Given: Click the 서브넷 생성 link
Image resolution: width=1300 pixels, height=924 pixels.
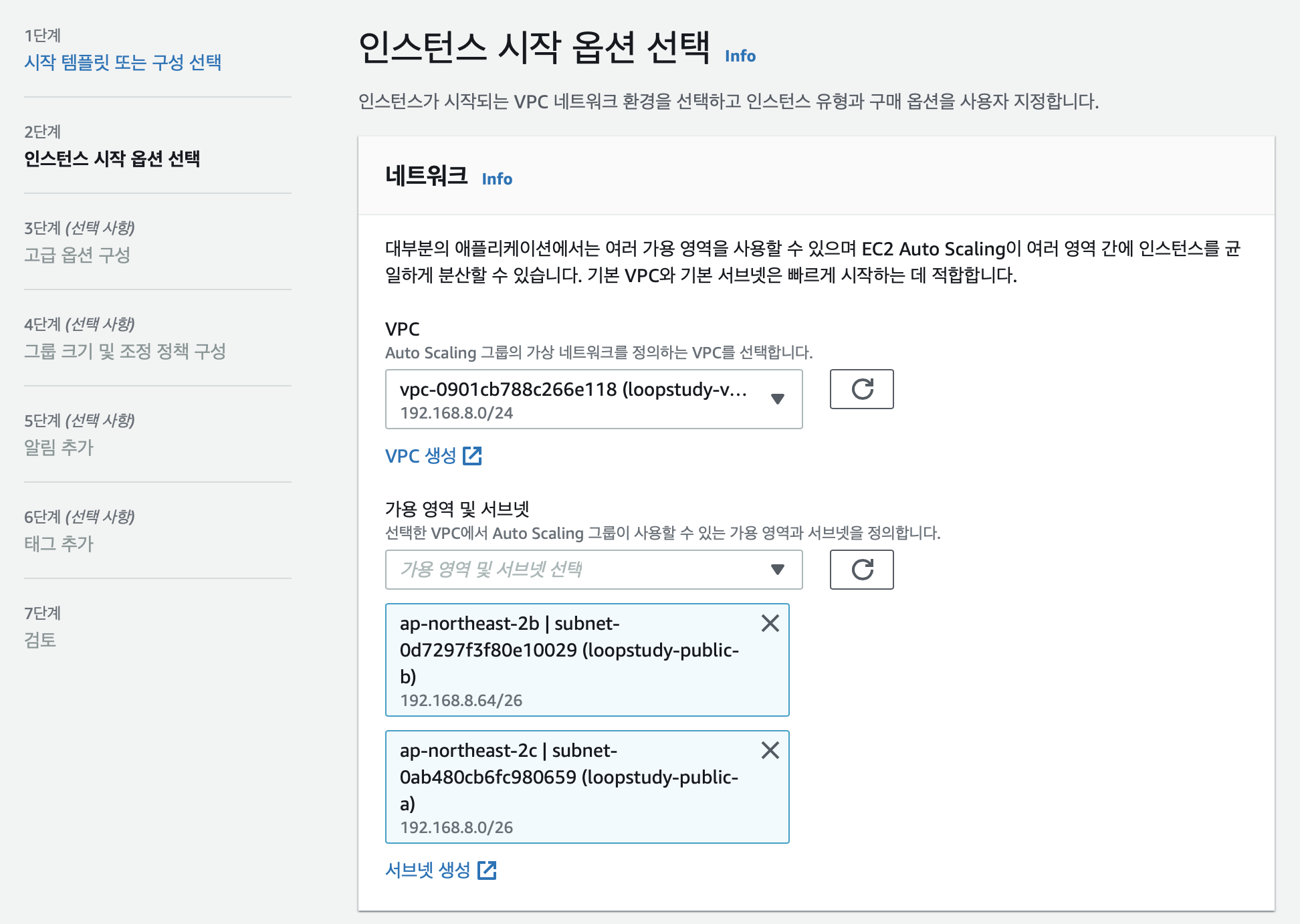Looking at the screenshot, I should click(x=428, y=870).
